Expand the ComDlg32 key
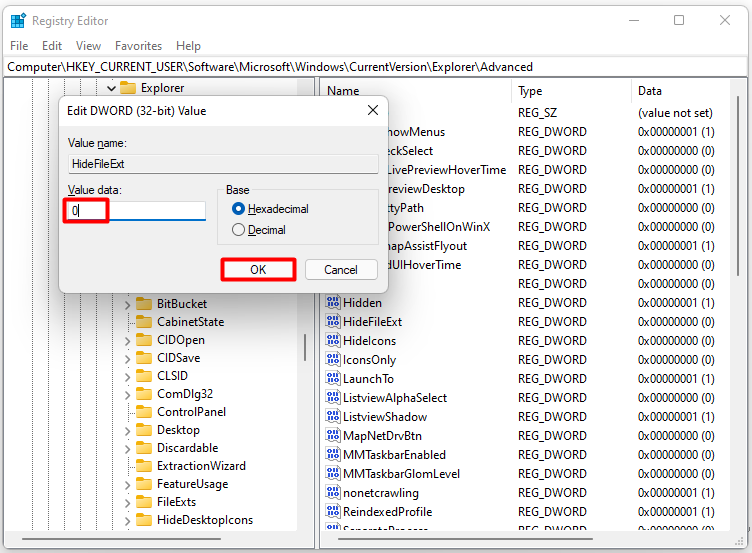The height and width of the screenshot is (553, 752). click(x=128, y=395)
